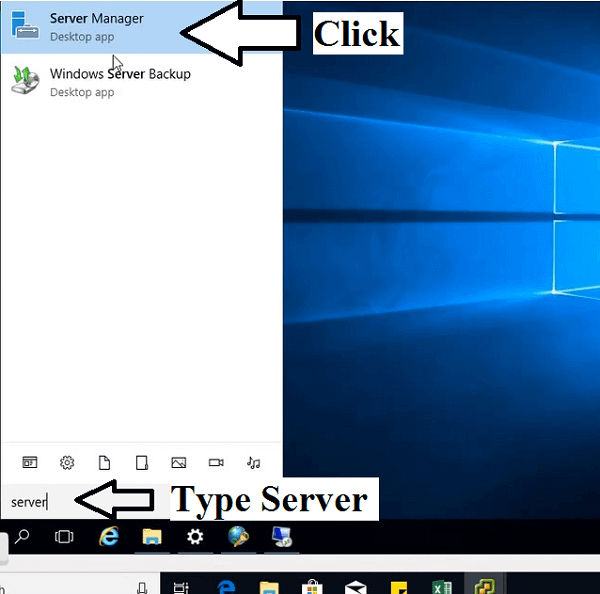Filter search results by Documents
This screenshot has height=594, width=600.
point(104,463)
